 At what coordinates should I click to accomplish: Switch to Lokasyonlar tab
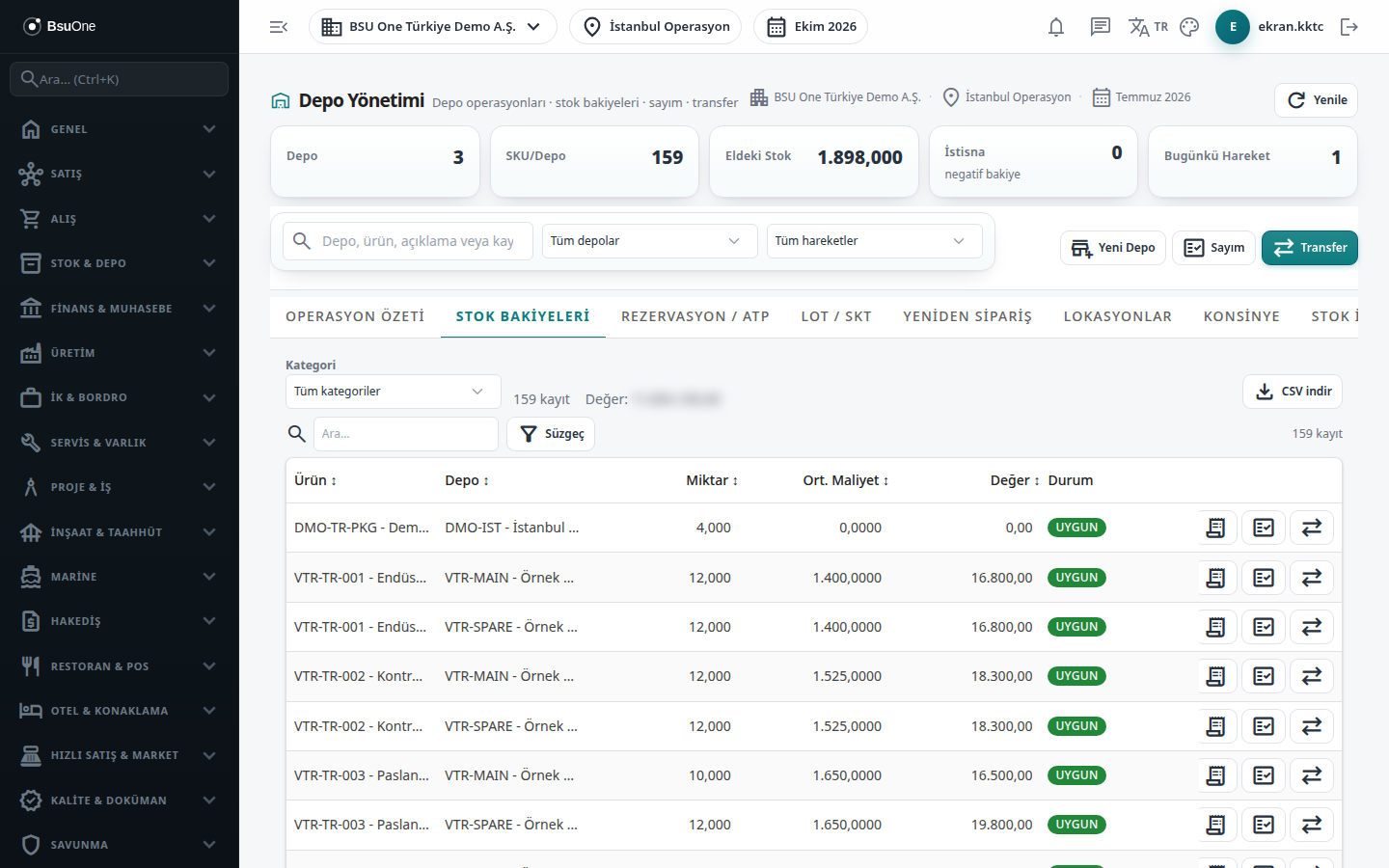pyautogui.click(x=1118, y=316)
